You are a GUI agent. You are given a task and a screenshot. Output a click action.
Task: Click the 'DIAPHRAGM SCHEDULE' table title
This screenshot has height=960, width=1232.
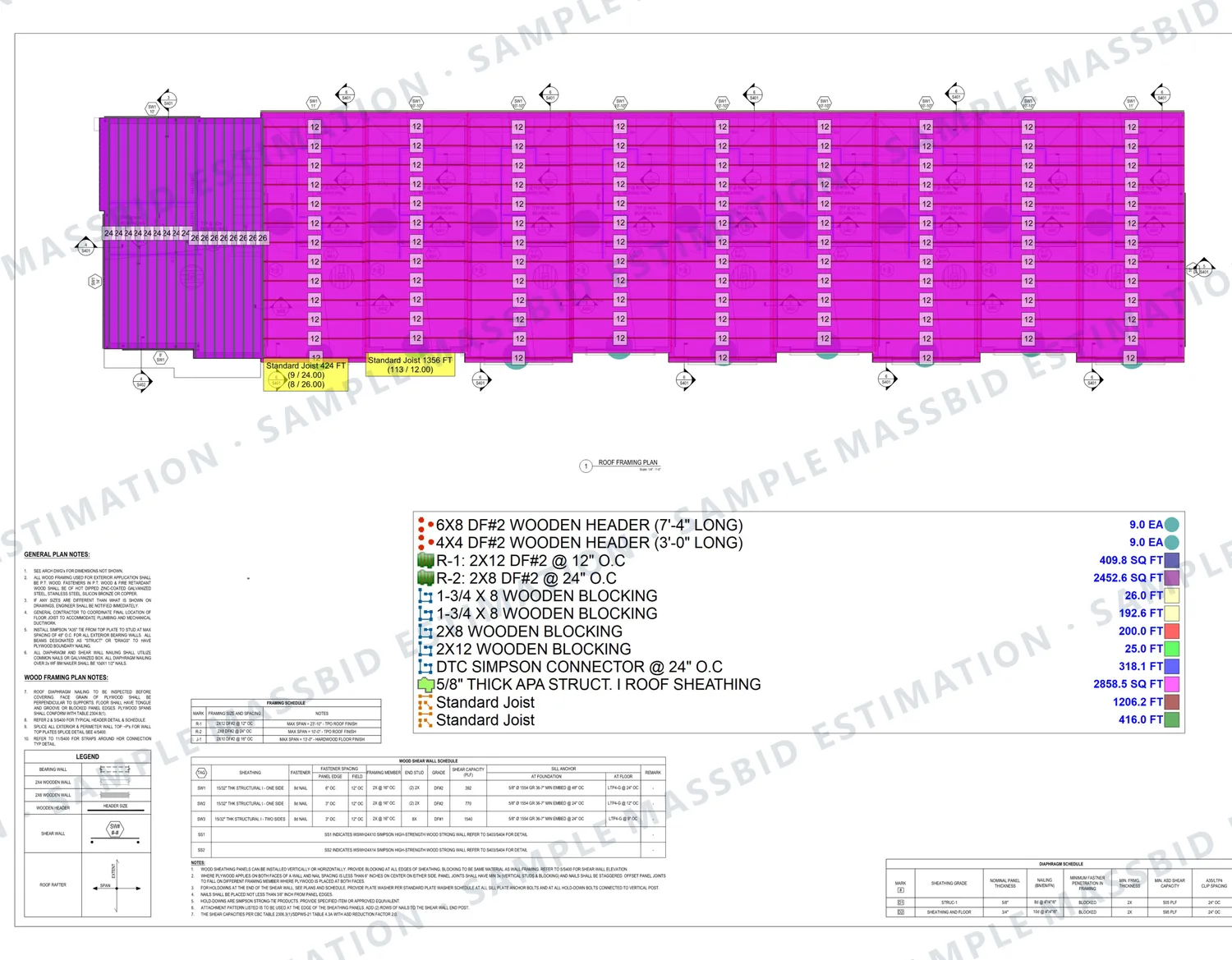tap(1061, 865)
